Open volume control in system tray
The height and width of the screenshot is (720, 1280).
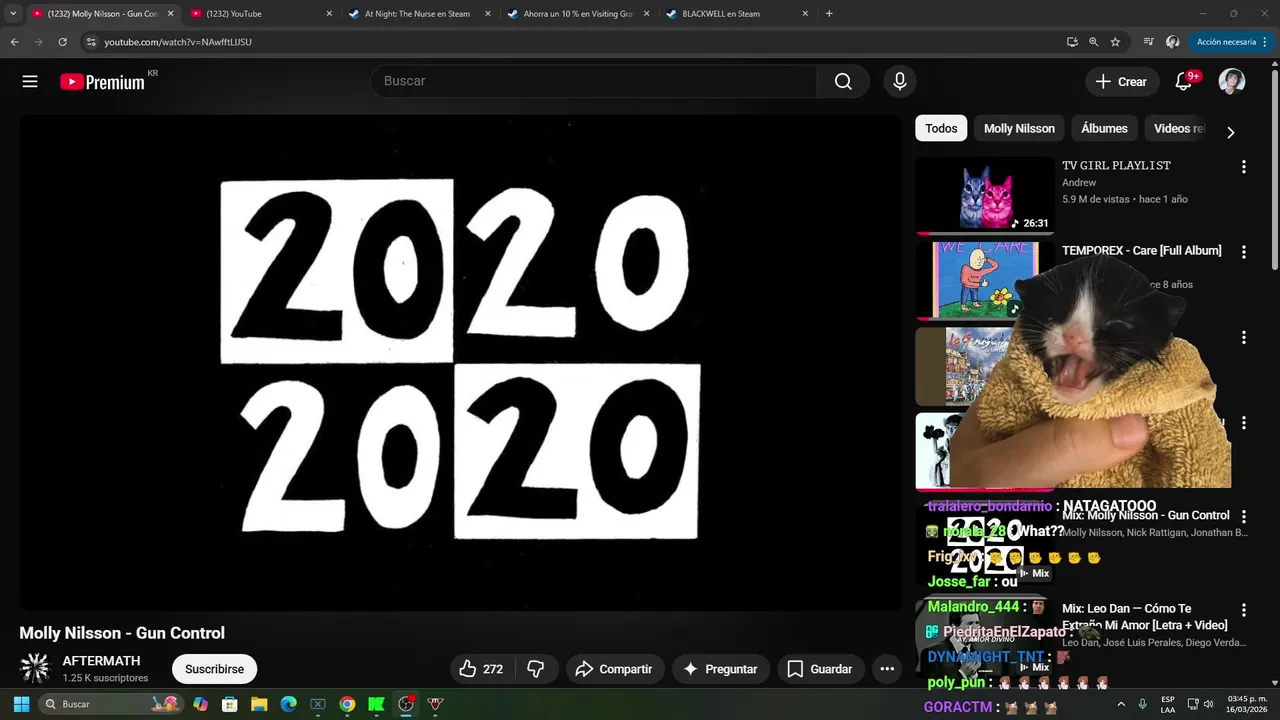click(1208, 704)
